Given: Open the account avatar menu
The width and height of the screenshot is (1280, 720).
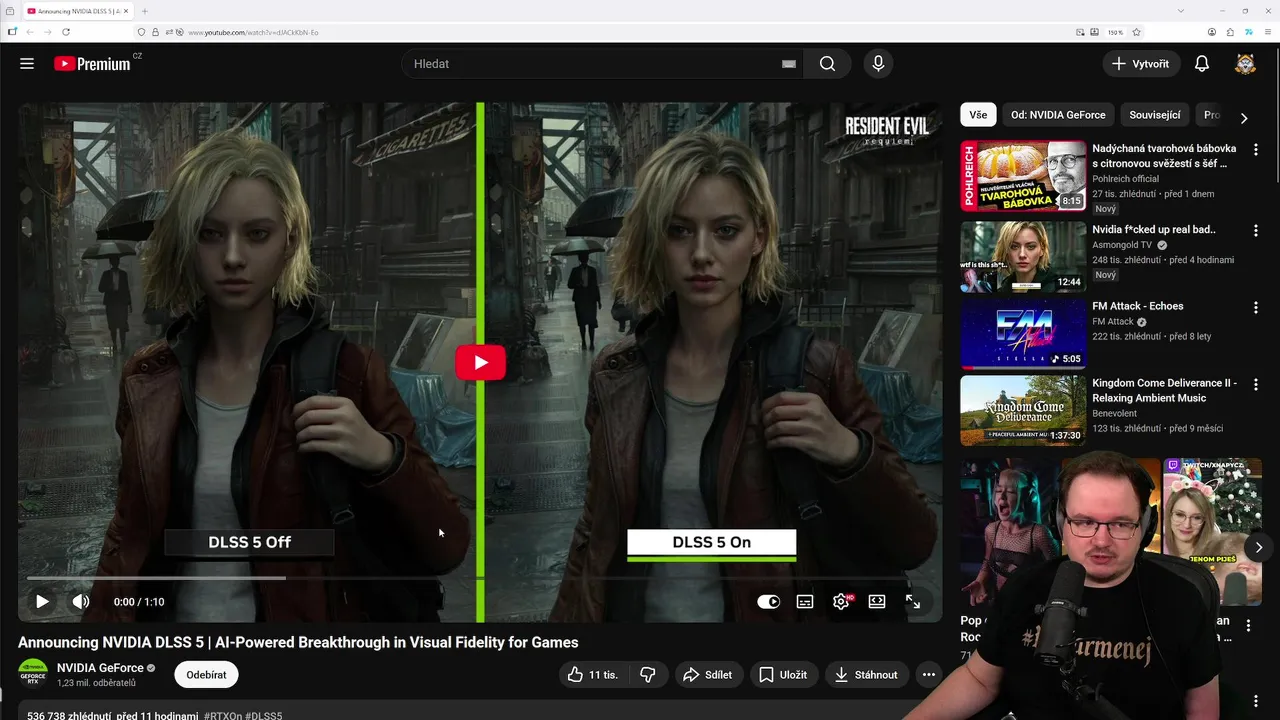Looking at the screenshot, I should click(1245, 64).
